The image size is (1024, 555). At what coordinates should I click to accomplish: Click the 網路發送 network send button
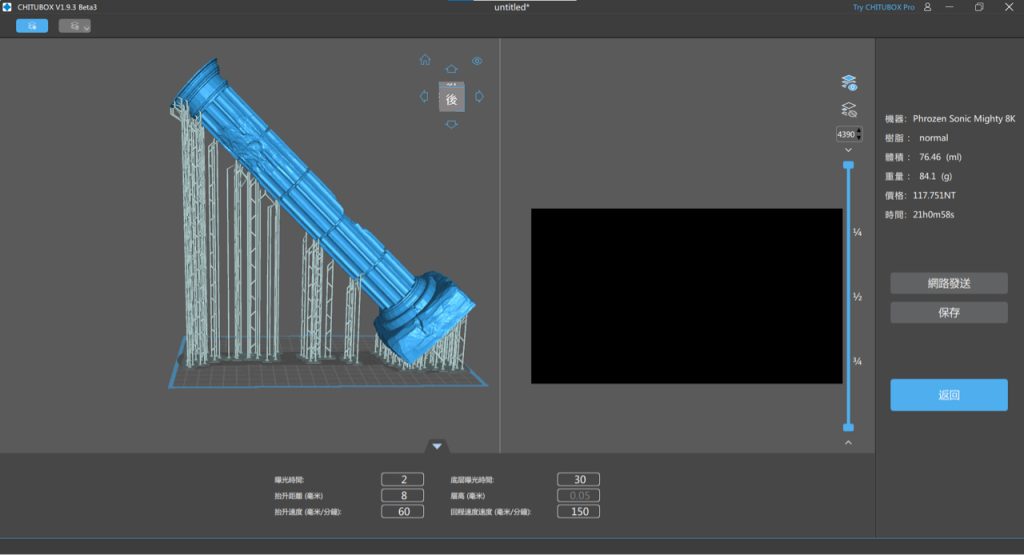[948, 283]
